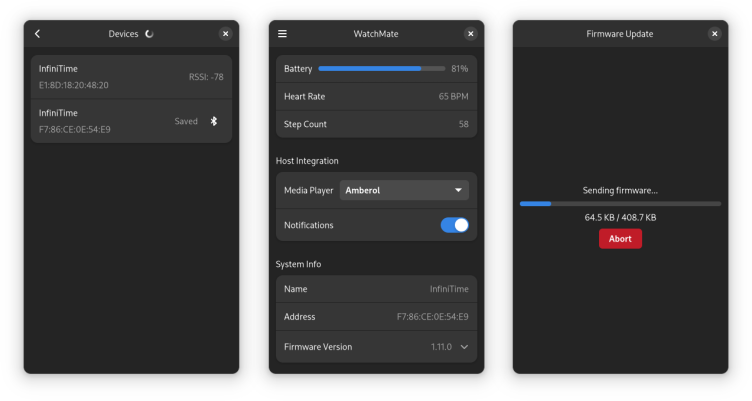Click the Heart Rate row
752x401 pixels.
[x=376, y=97]
